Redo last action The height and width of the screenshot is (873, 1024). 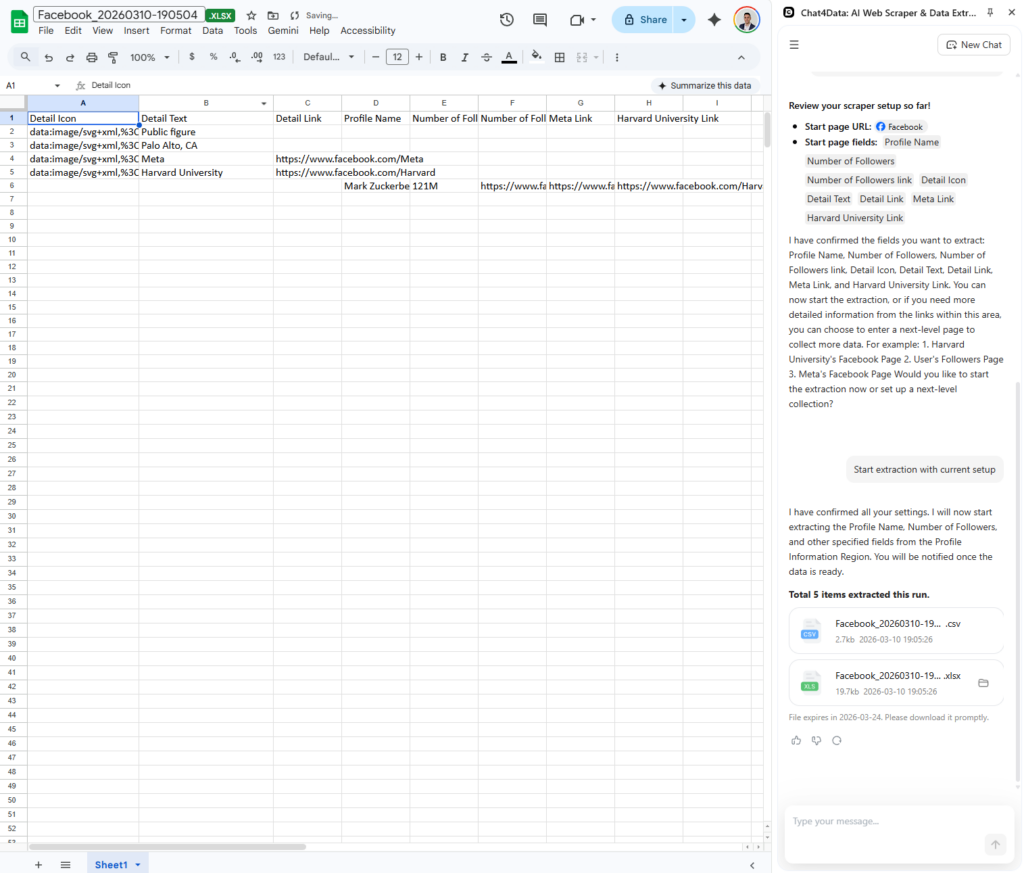tap(70, 57)
